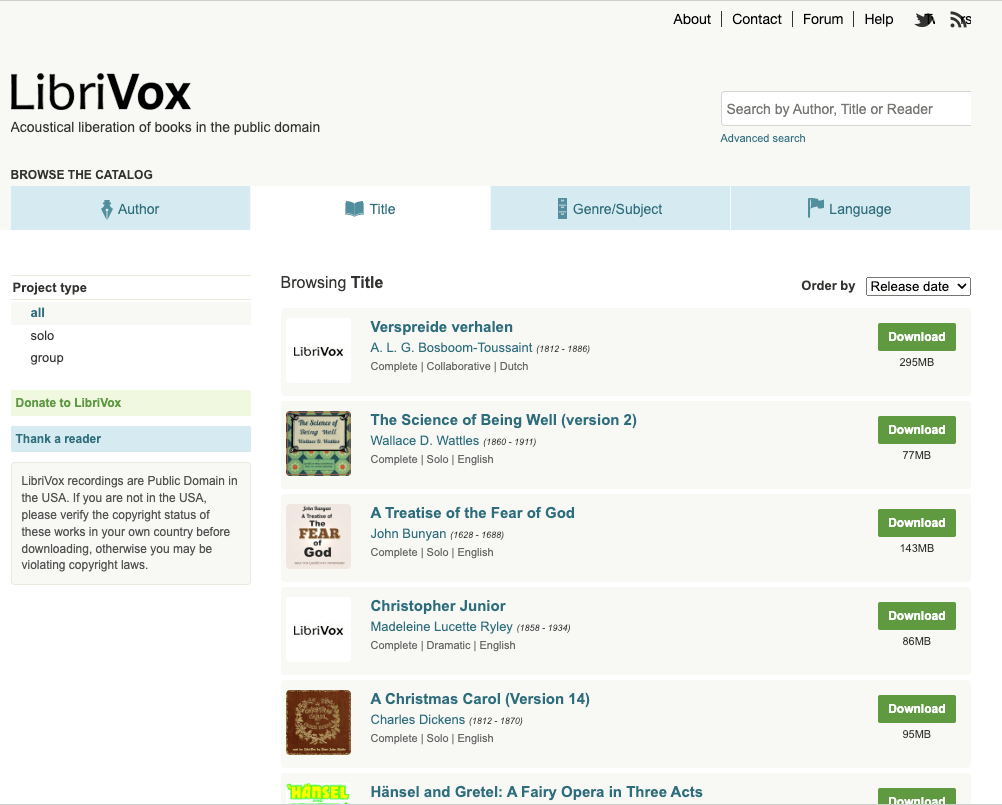The image size is (1002, 805).
Task: Click the pen nib Author icon
Action: click(107, 209)
